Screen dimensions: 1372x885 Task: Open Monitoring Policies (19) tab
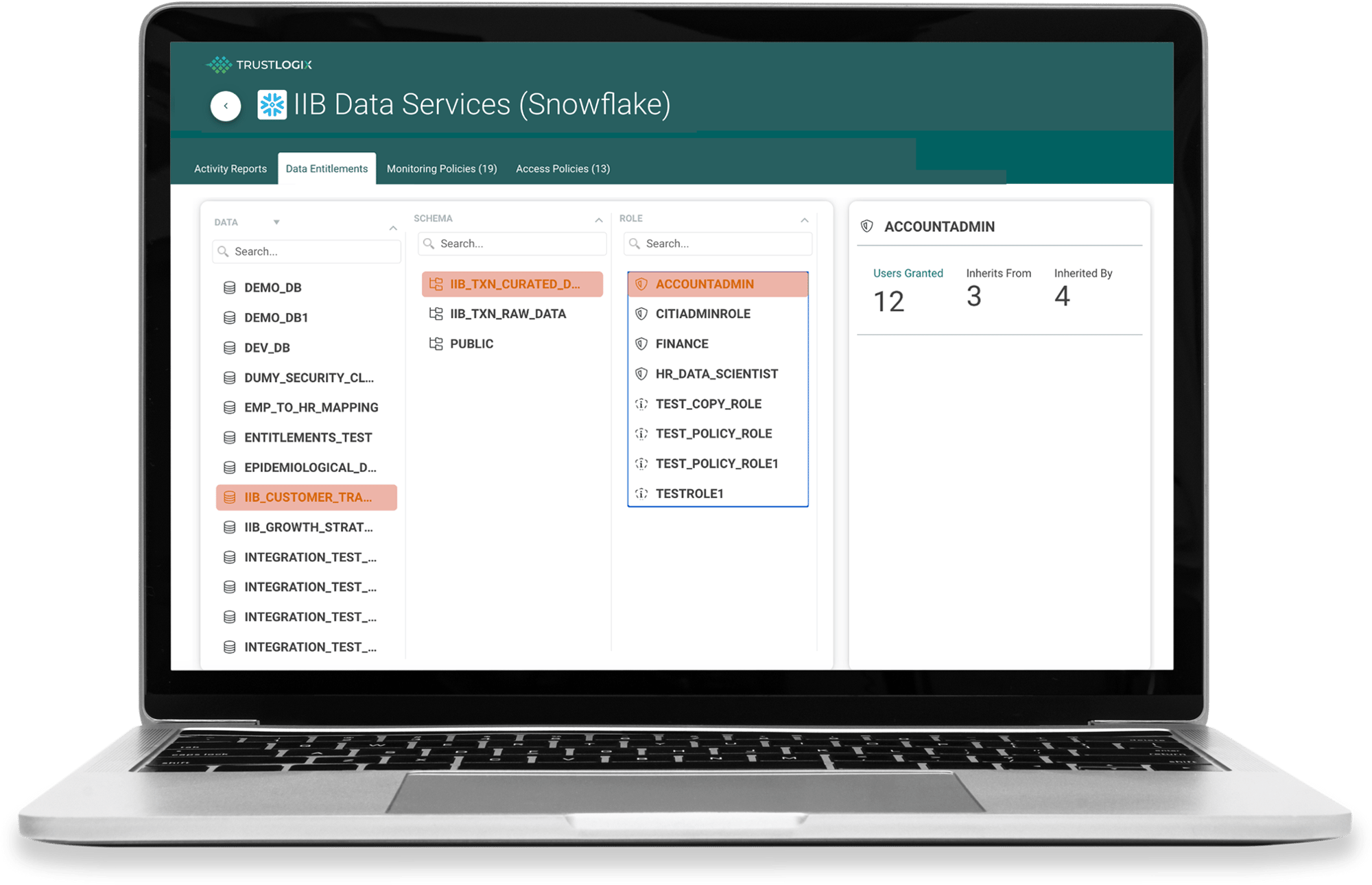[442, 169]
